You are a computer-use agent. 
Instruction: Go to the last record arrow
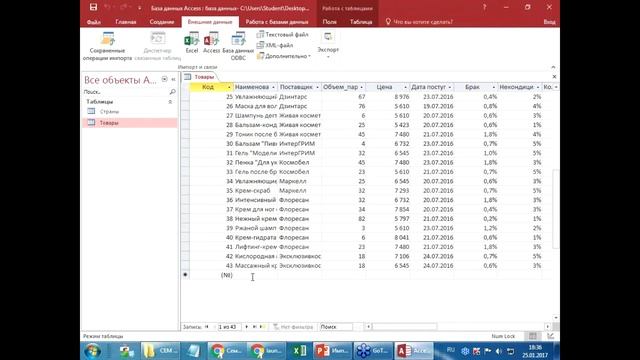[254, 327]
